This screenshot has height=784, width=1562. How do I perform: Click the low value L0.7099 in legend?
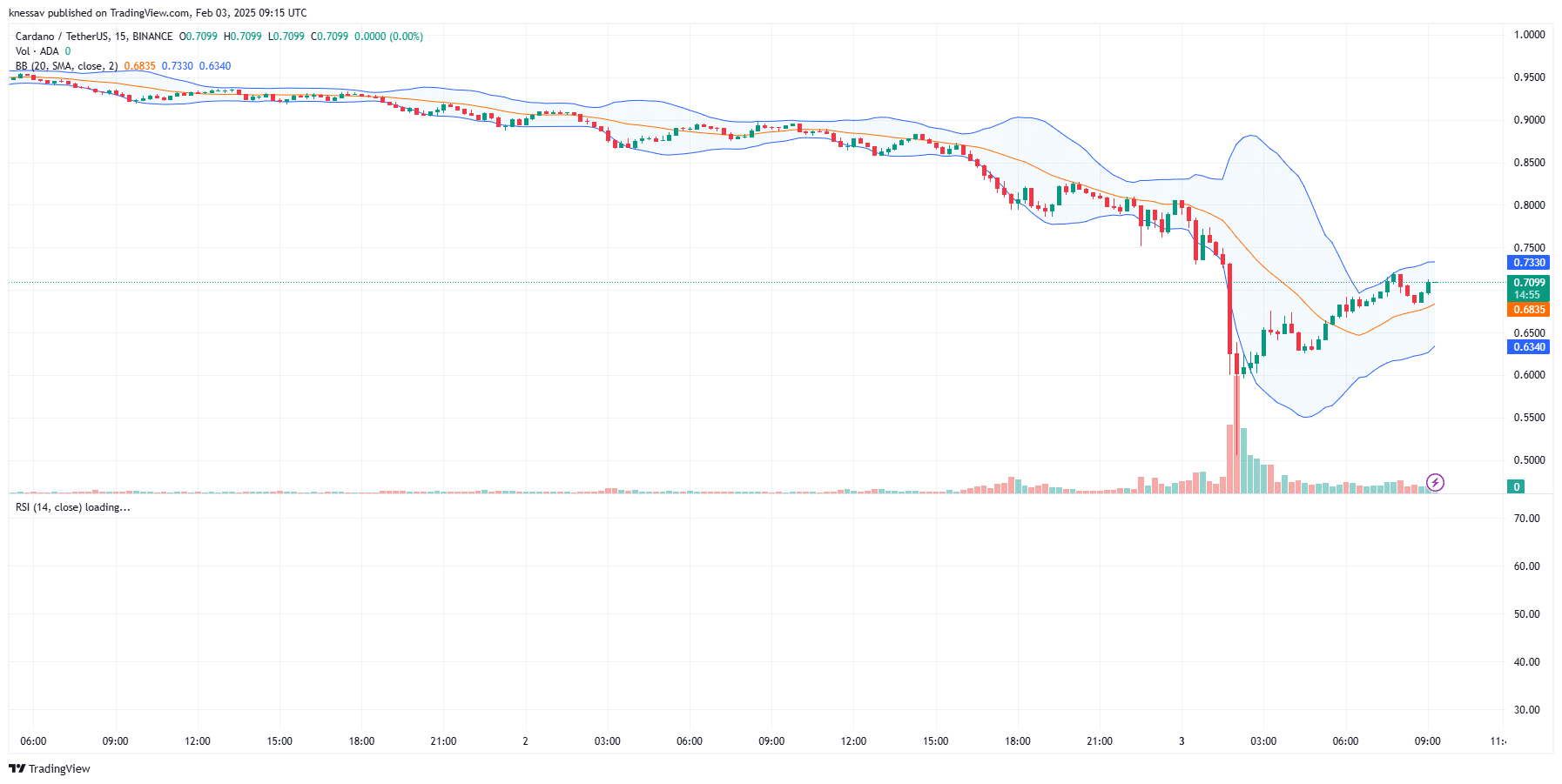pyautogui.click(x=286, y=37)
